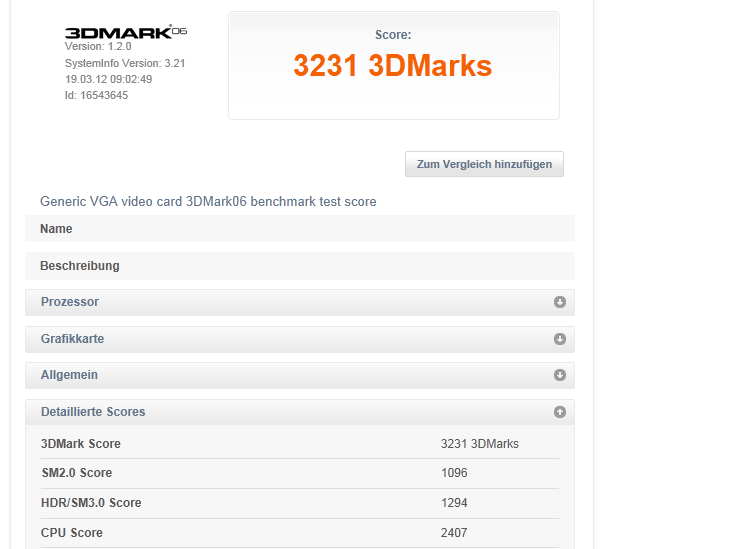Screen dimensions: 743x549
Task: Collapse Detaillierte Scores arrow icon
Action: pyautogui.click(x=560, y=412)
